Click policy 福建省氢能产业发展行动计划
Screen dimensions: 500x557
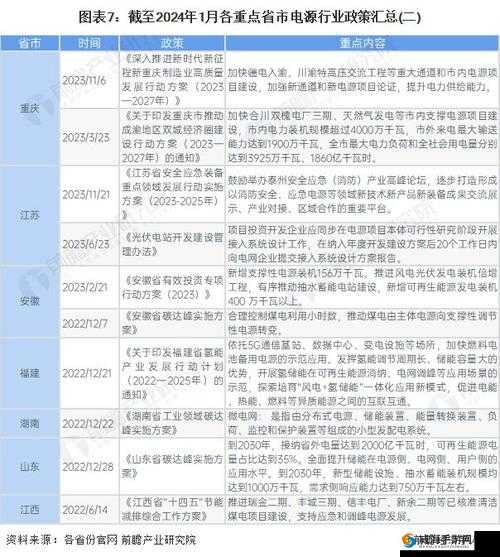click(173, 373)
